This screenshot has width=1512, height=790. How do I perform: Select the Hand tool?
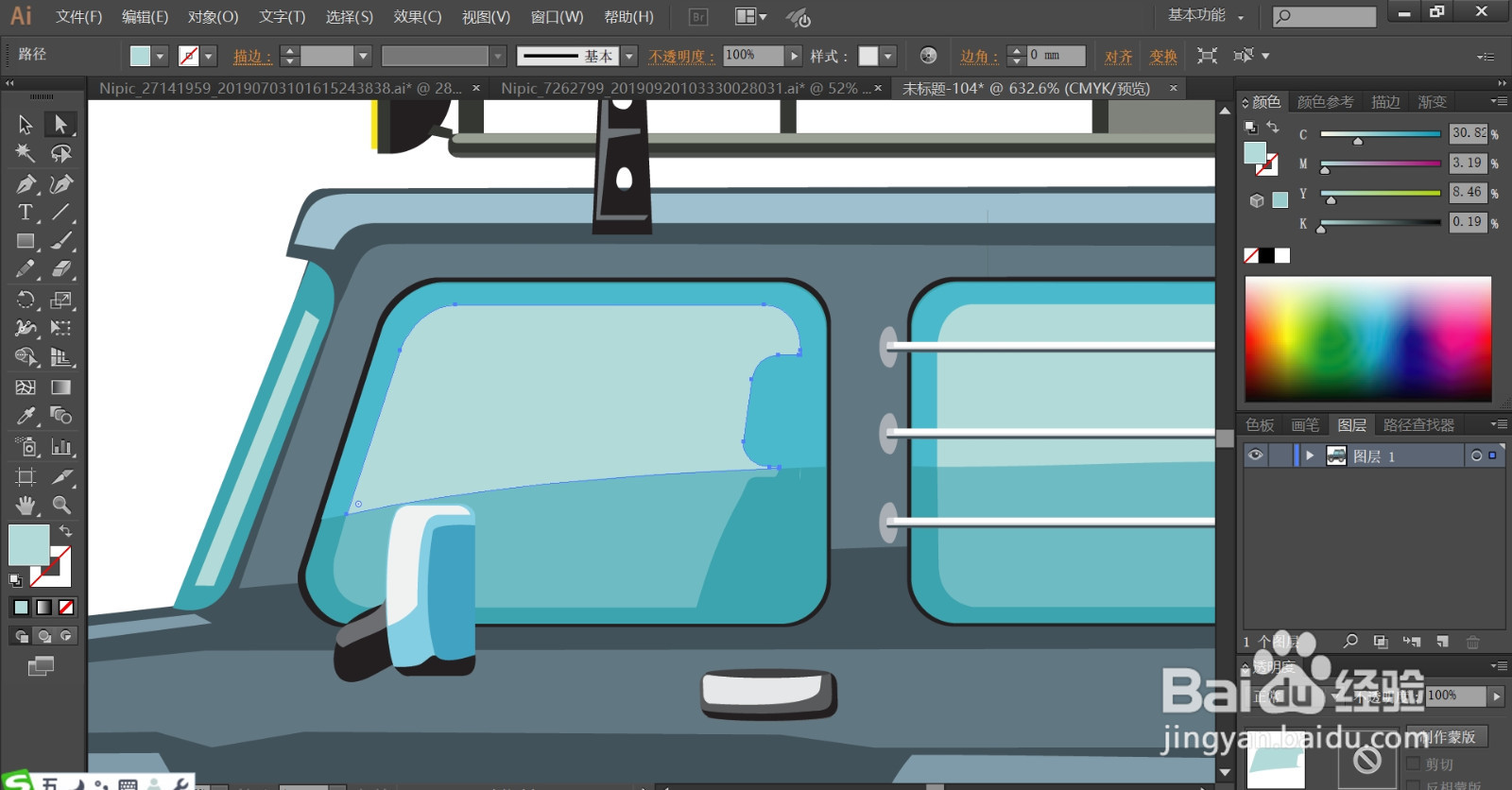tap(26, 506)
